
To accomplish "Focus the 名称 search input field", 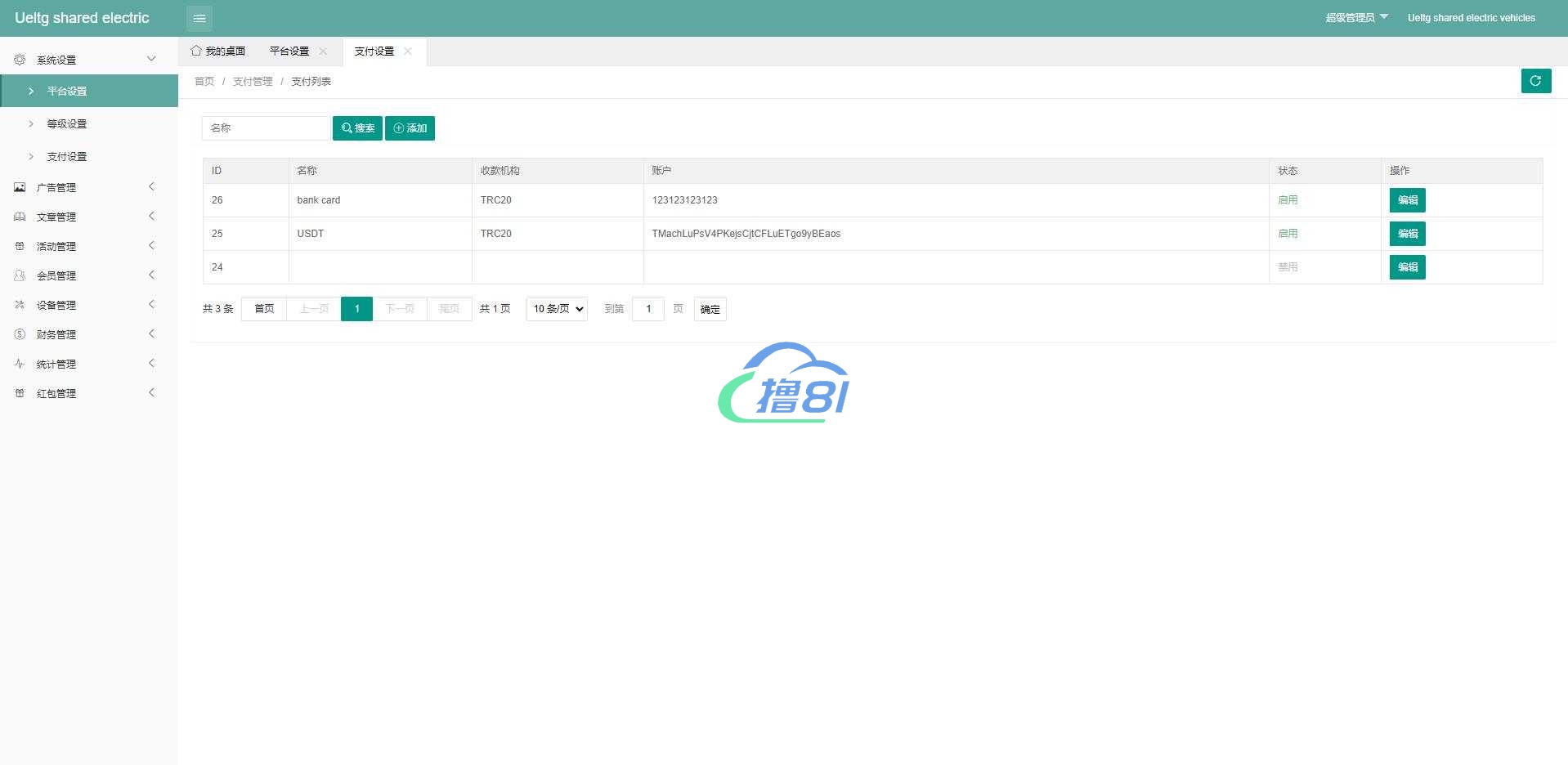I will pos(266,128).
